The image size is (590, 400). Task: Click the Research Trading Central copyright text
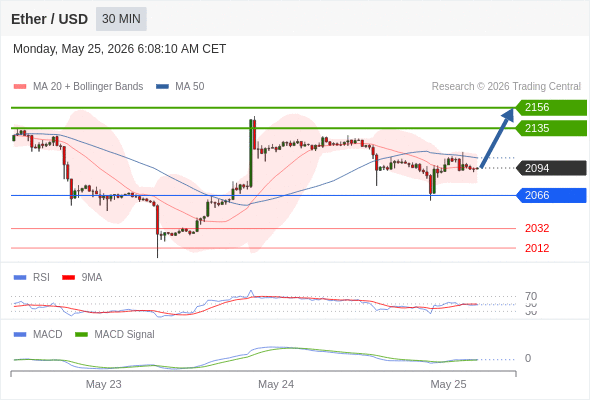click(x=506, y=87)
